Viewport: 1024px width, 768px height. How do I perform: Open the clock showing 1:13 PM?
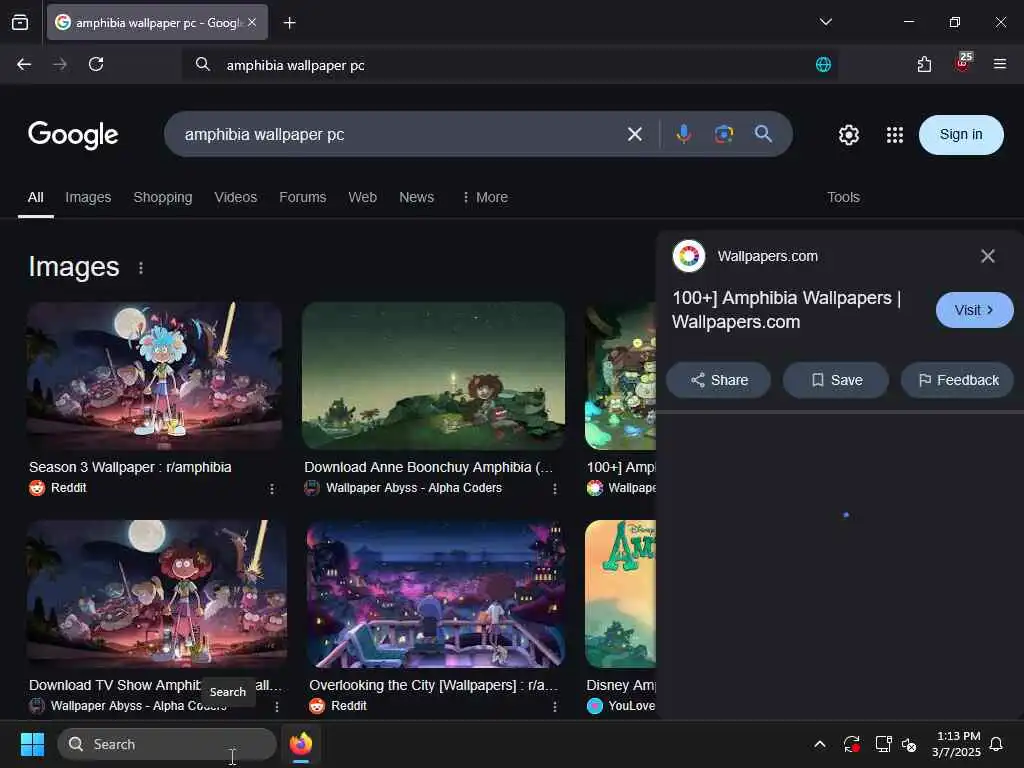pyautogui.click(x=956, y=744)
